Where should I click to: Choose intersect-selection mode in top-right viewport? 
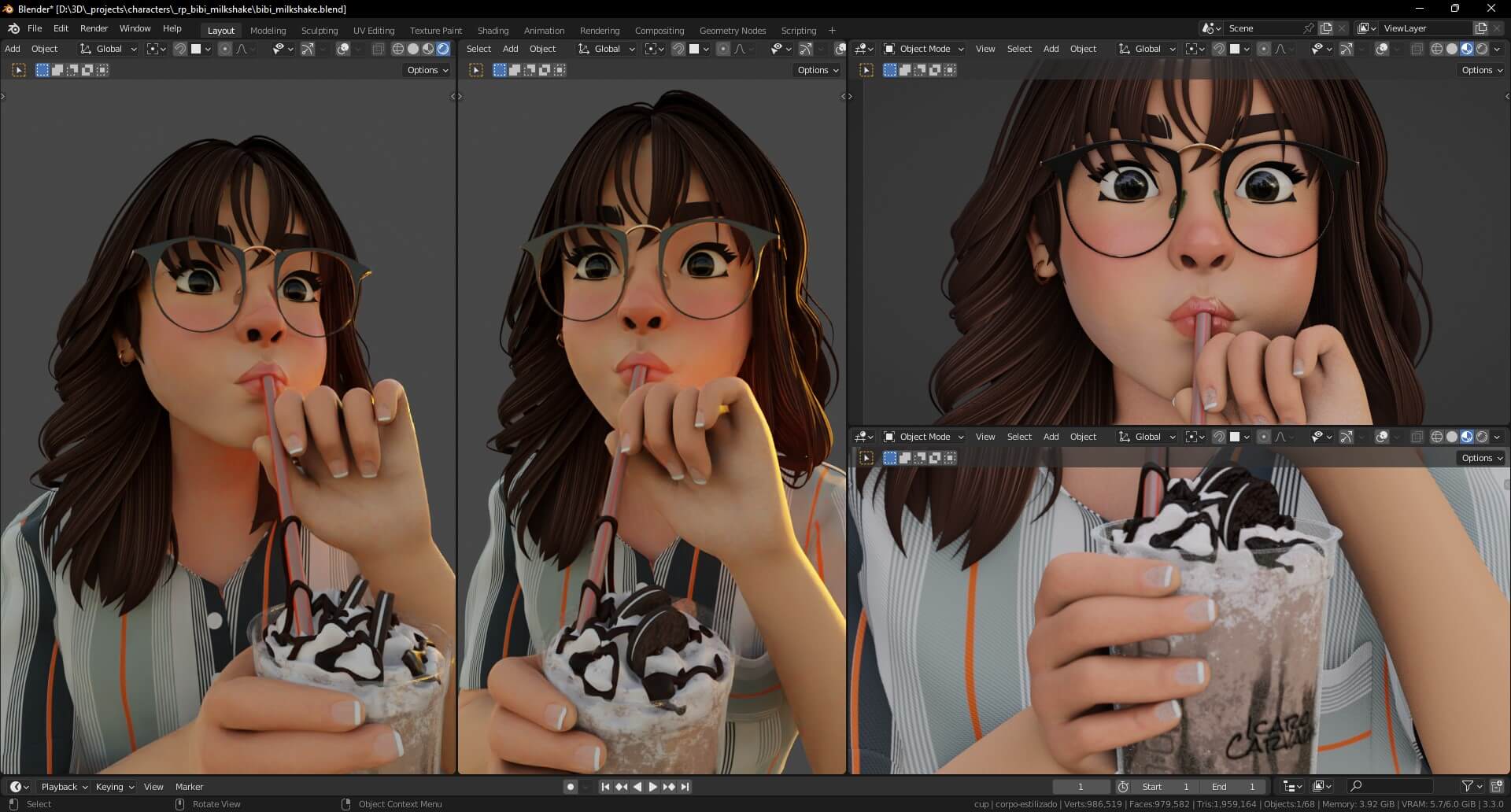(950, 70)
